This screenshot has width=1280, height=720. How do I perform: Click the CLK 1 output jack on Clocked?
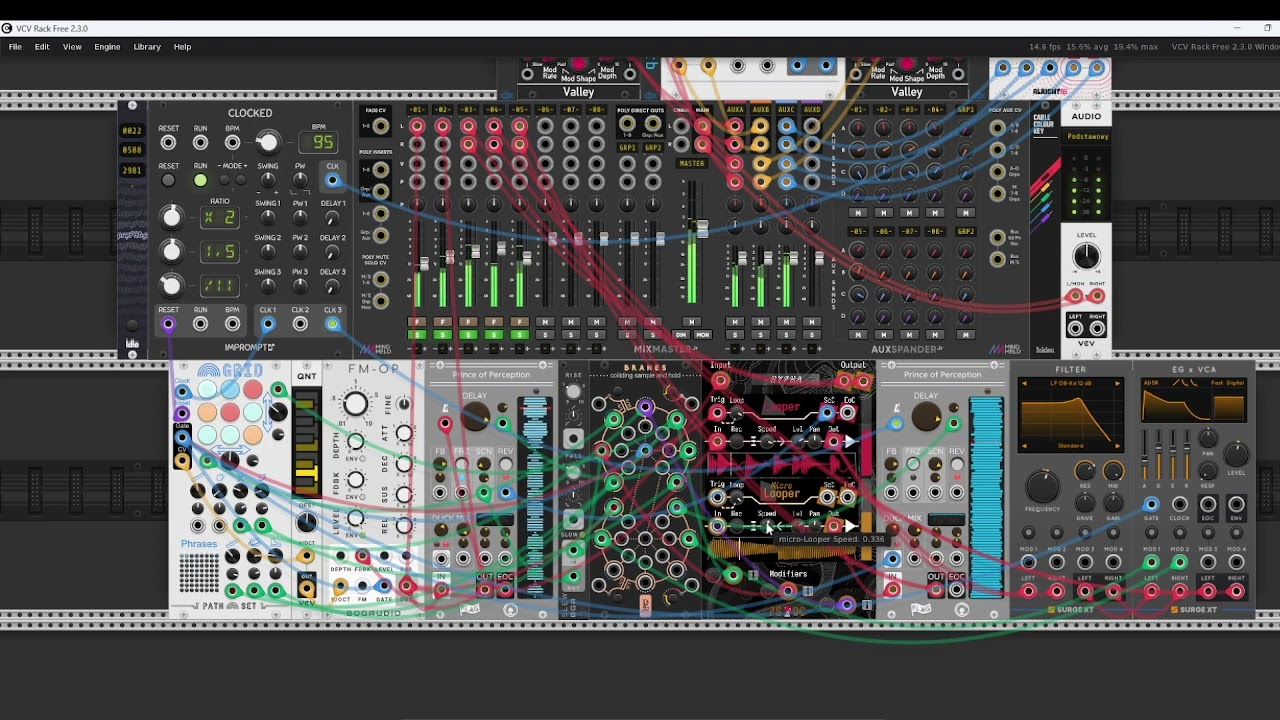(x=267, y=324)
